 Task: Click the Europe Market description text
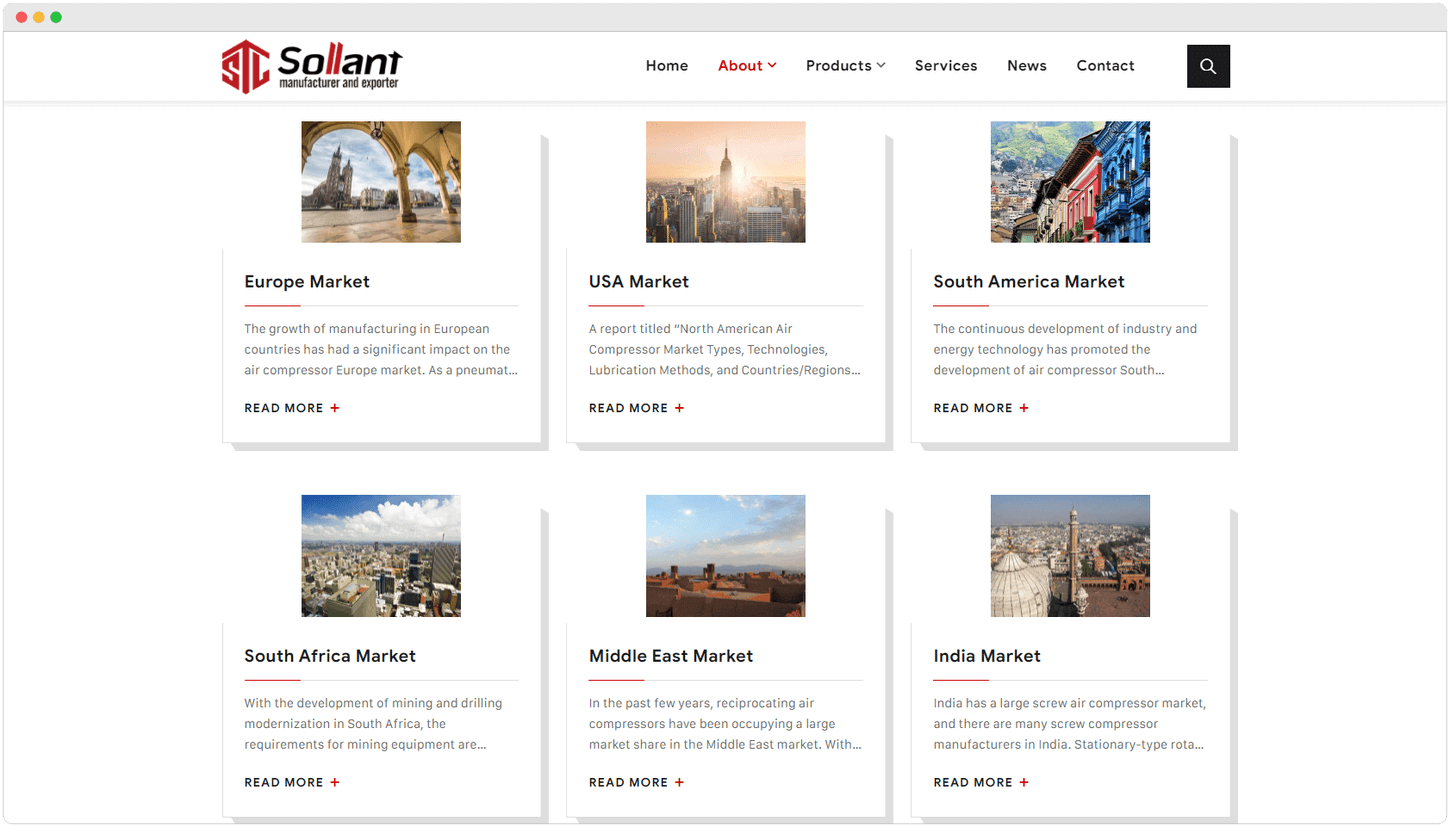(381, 349)
